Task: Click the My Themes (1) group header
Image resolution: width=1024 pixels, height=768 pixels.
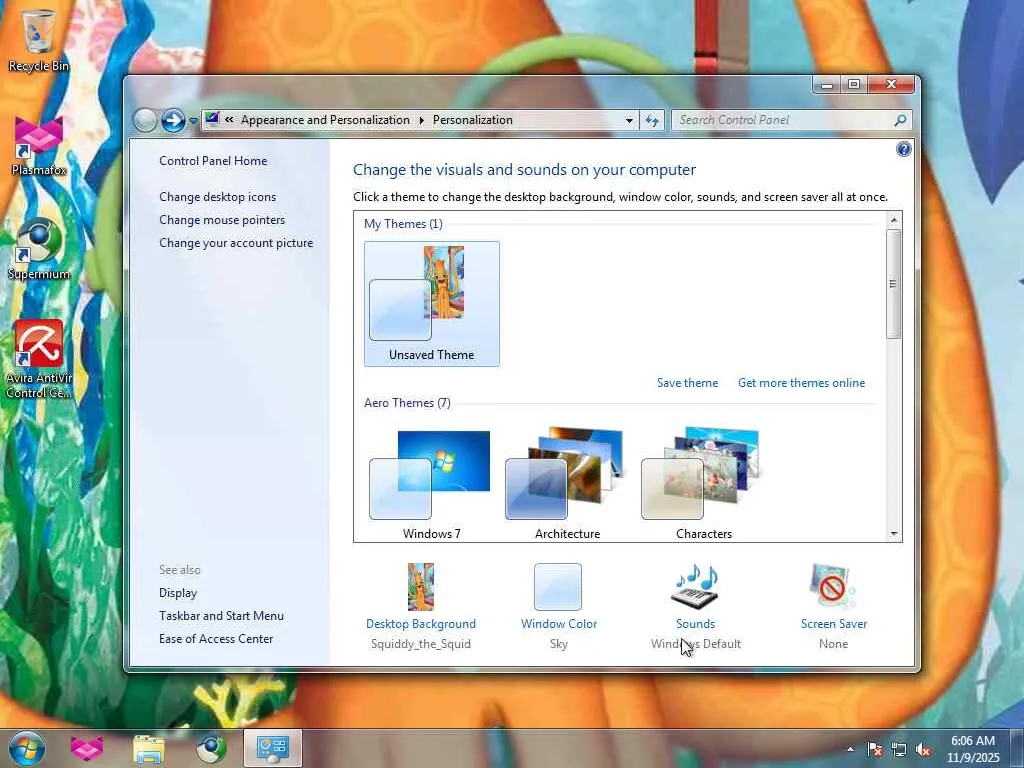Action: pyautogui.click(x=403, y=224)
